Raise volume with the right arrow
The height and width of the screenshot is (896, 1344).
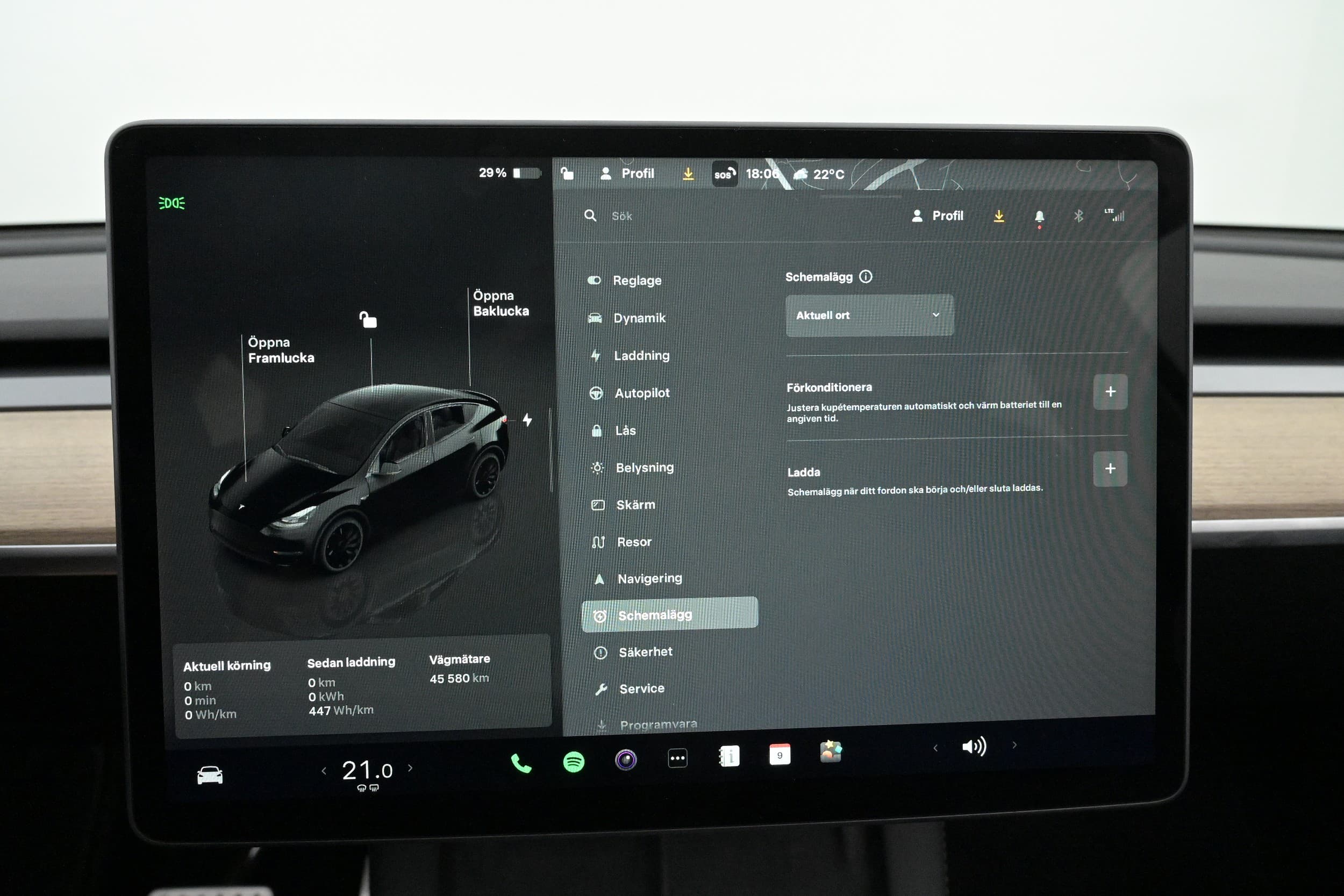[x=1014, y=745]
